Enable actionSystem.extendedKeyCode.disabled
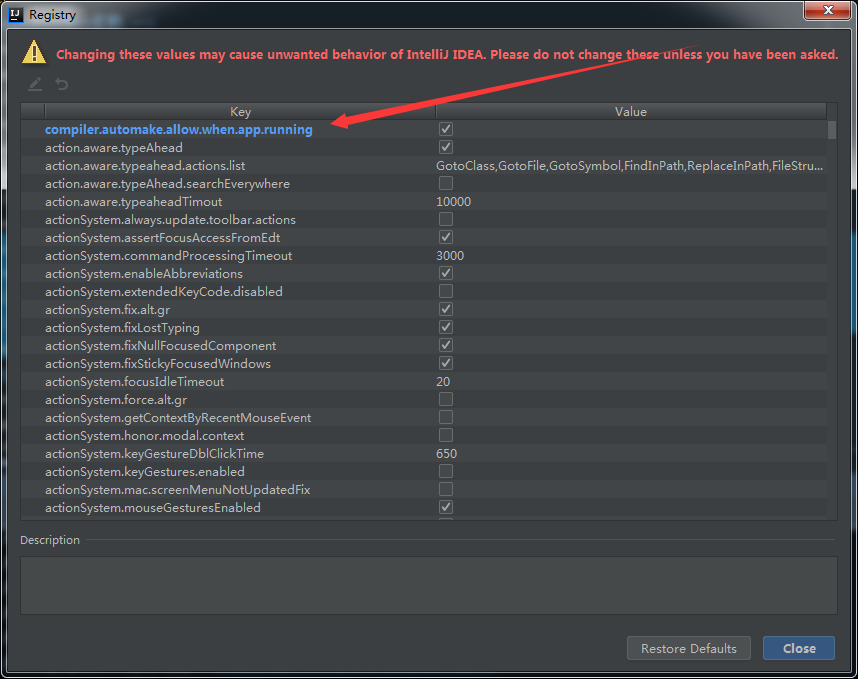 click(445, 291)
